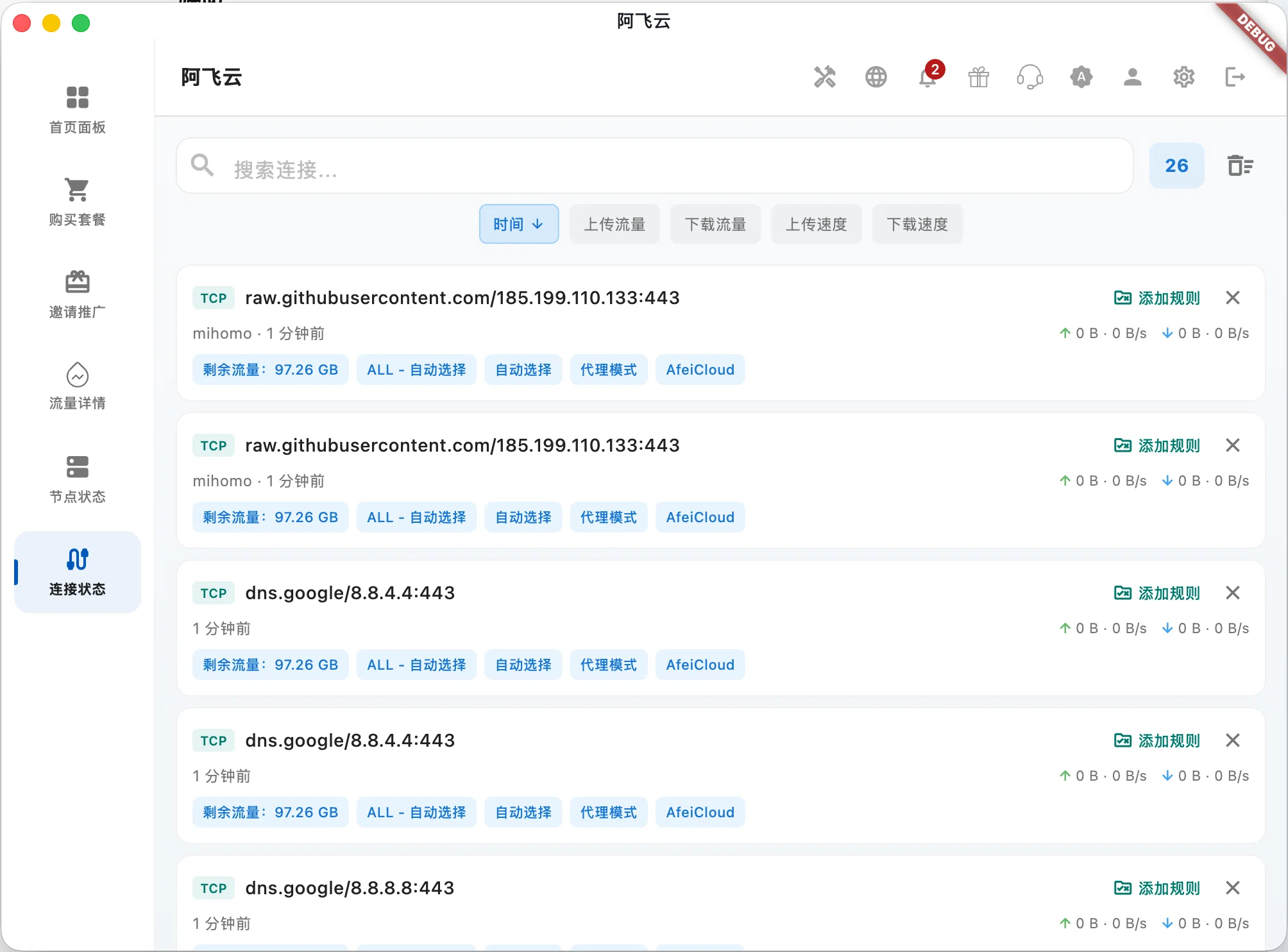Click first dns.google/8.8.4.4:443 title

click(350, 593)
